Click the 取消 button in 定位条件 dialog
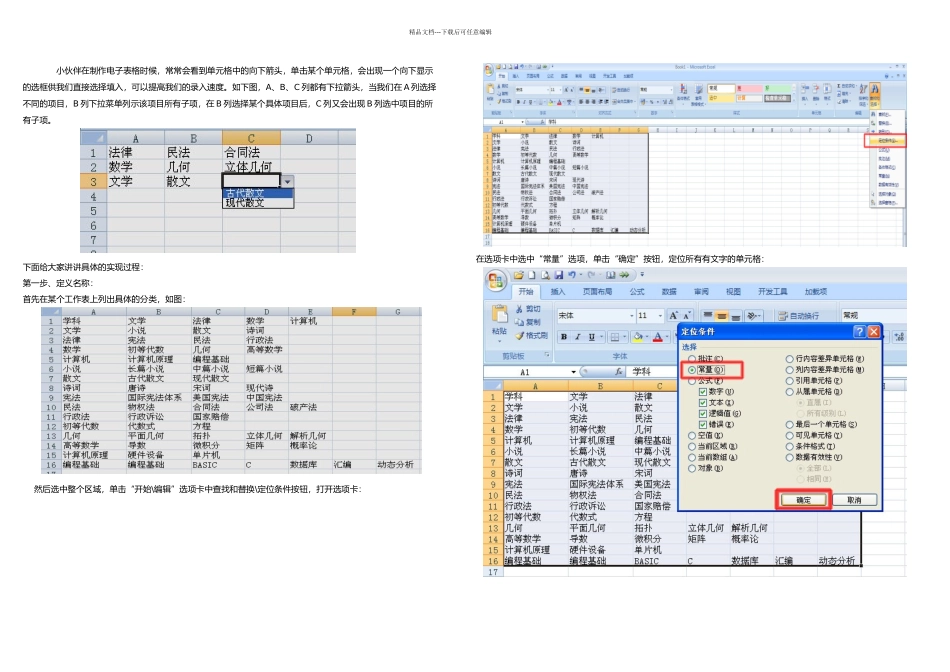This screenshot has width=950, height=672. pos(854,500)
